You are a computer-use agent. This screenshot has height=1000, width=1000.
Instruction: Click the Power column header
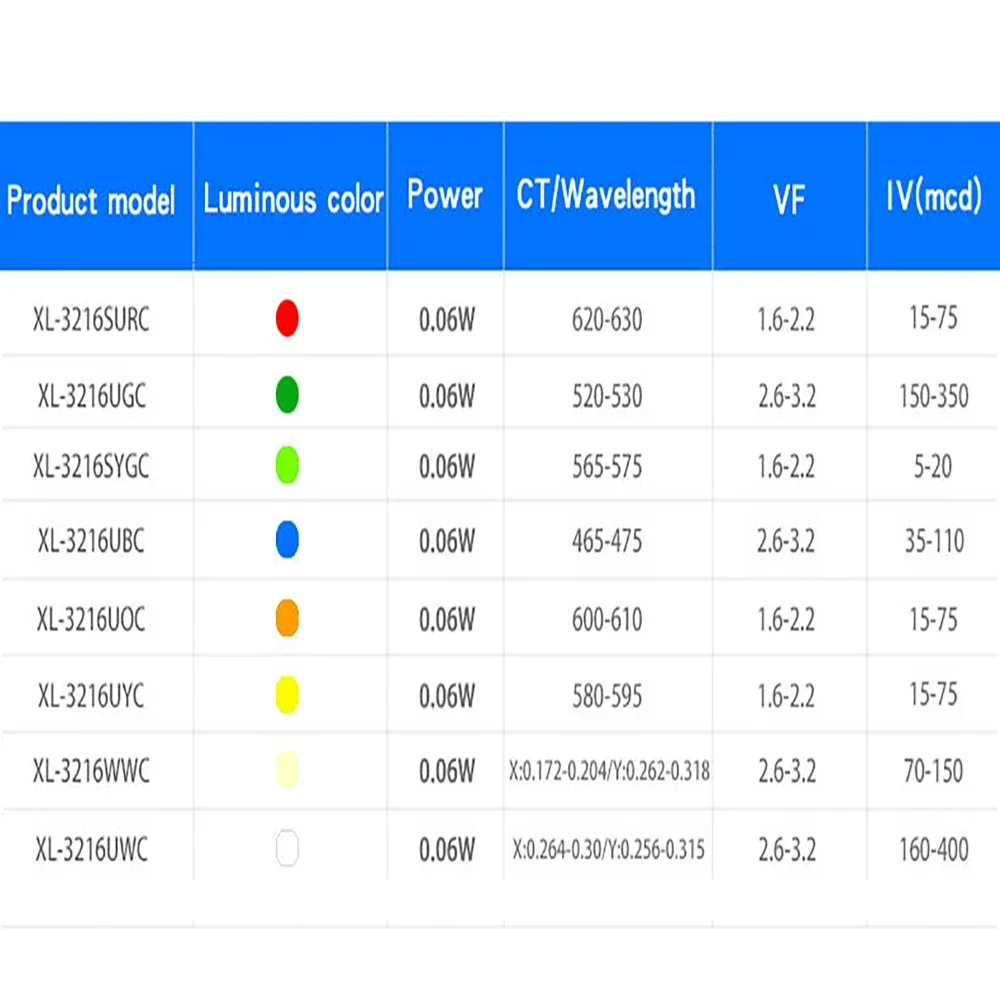445,195
